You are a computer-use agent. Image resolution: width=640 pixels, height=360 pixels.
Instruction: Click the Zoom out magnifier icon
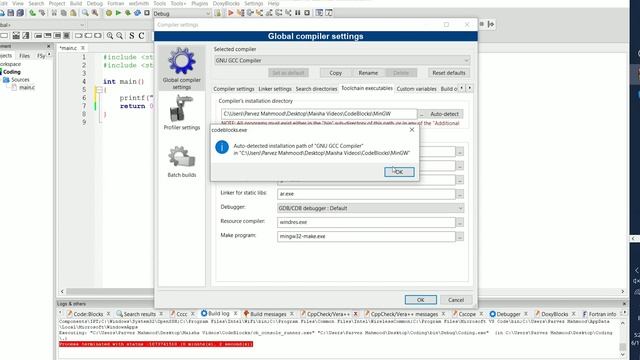119,36
